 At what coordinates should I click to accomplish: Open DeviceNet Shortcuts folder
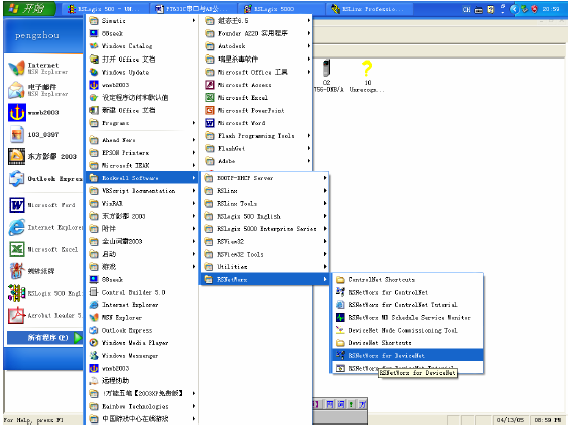408,343
